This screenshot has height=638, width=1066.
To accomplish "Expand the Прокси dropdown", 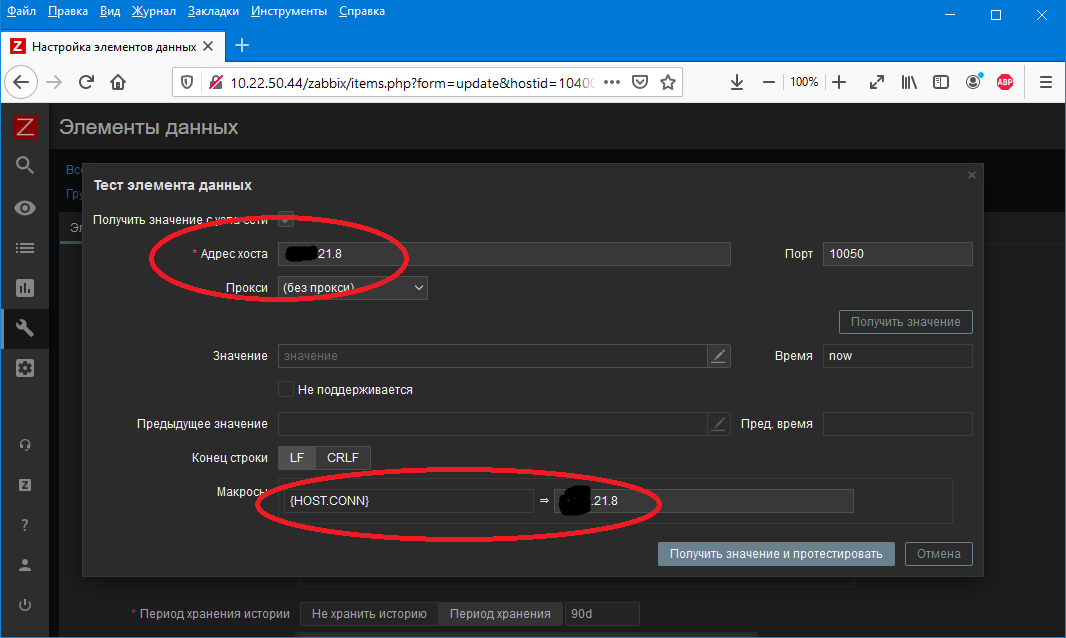I will (353, 288).
